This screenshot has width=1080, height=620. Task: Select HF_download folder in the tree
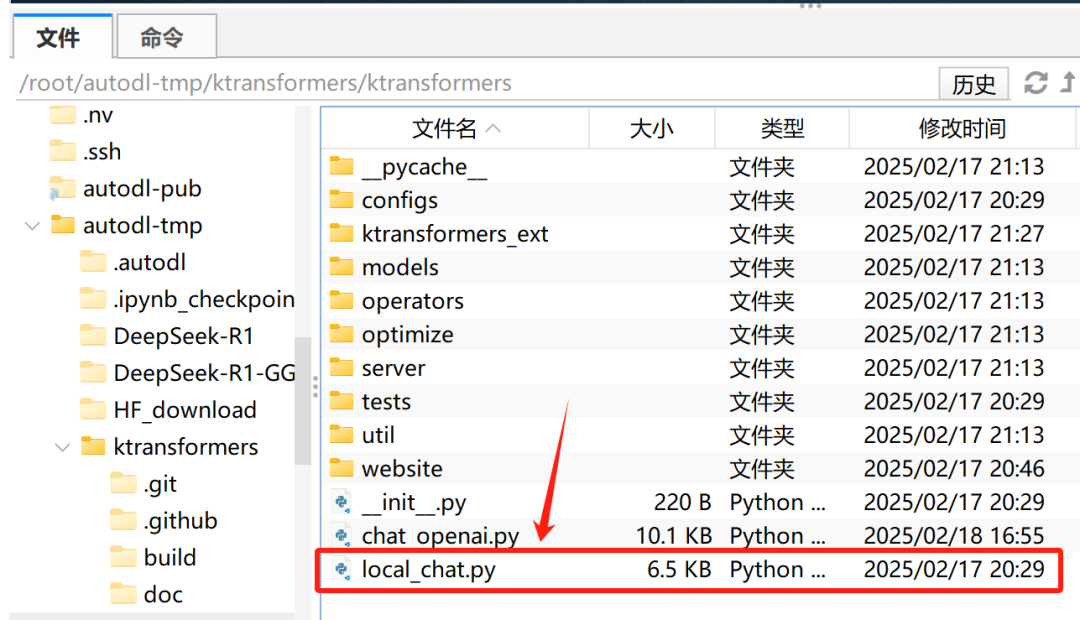point(184,410)
